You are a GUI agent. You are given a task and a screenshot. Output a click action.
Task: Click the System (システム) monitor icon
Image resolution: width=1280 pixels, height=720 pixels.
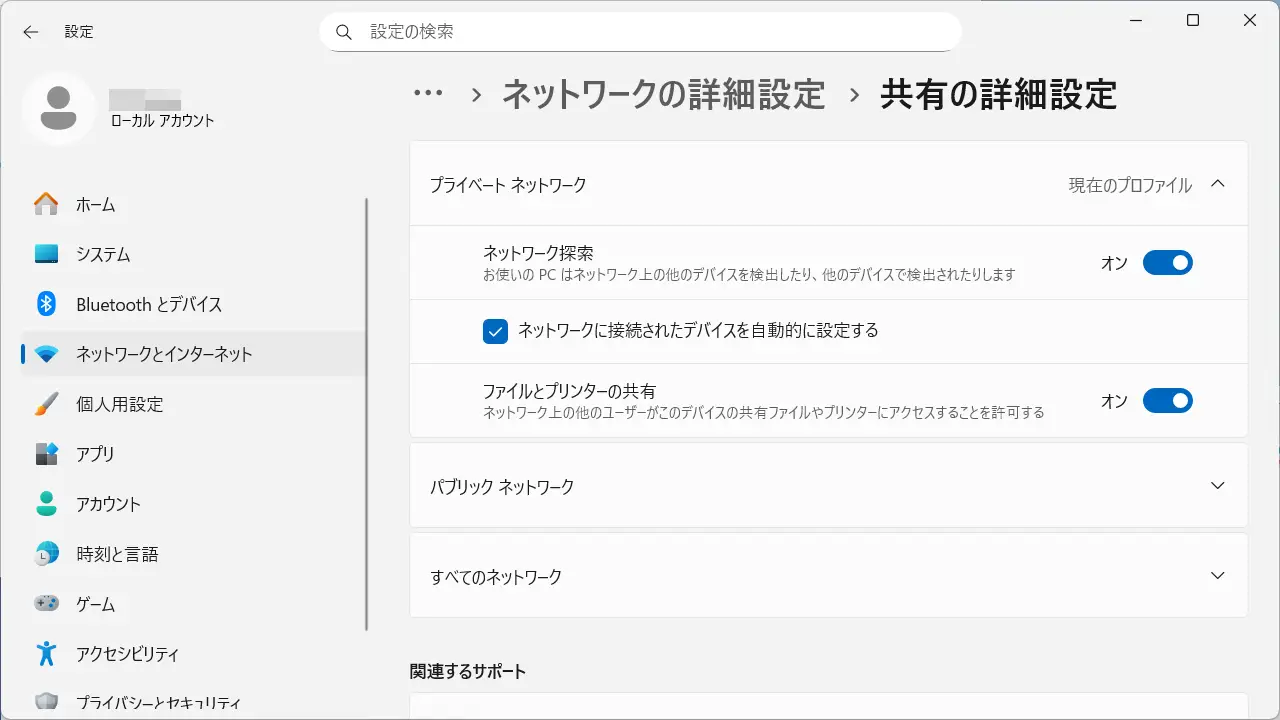point(46,254)
